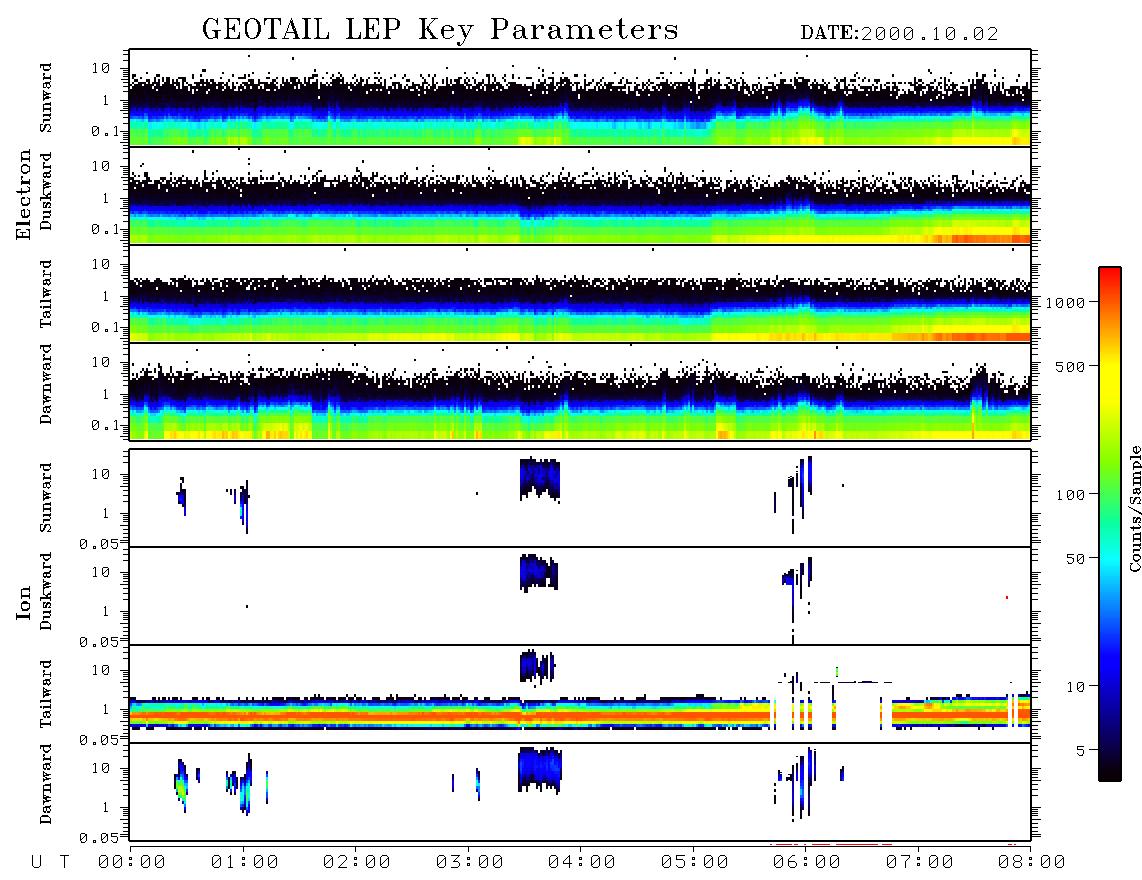1142x880 pixels.
Task: Click the vertical "Ion" group label
Action: (x=24, y=602)
